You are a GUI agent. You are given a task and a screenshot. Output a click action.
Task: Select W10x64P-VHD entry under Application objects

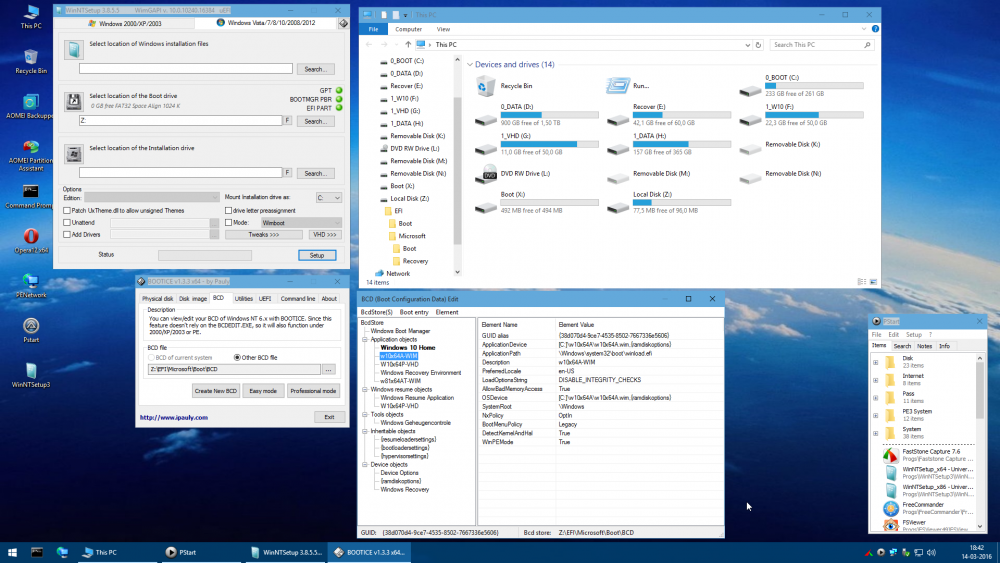(399, 364)
